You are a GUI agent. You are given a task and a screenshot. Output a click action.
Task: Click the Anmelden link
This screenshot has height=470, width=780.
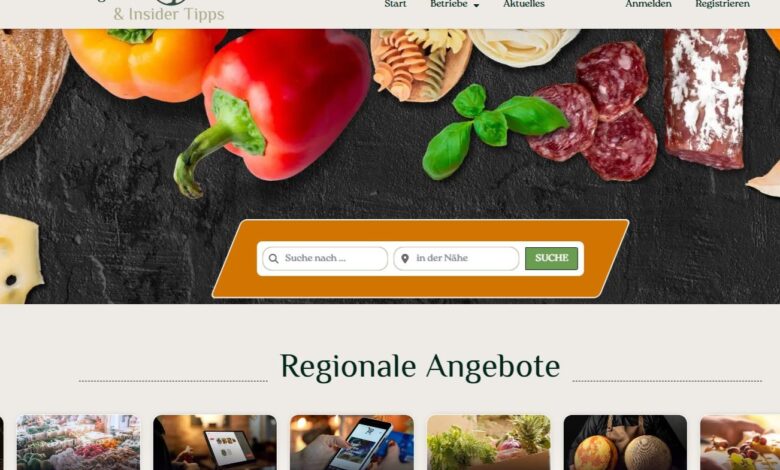[648, 4]
